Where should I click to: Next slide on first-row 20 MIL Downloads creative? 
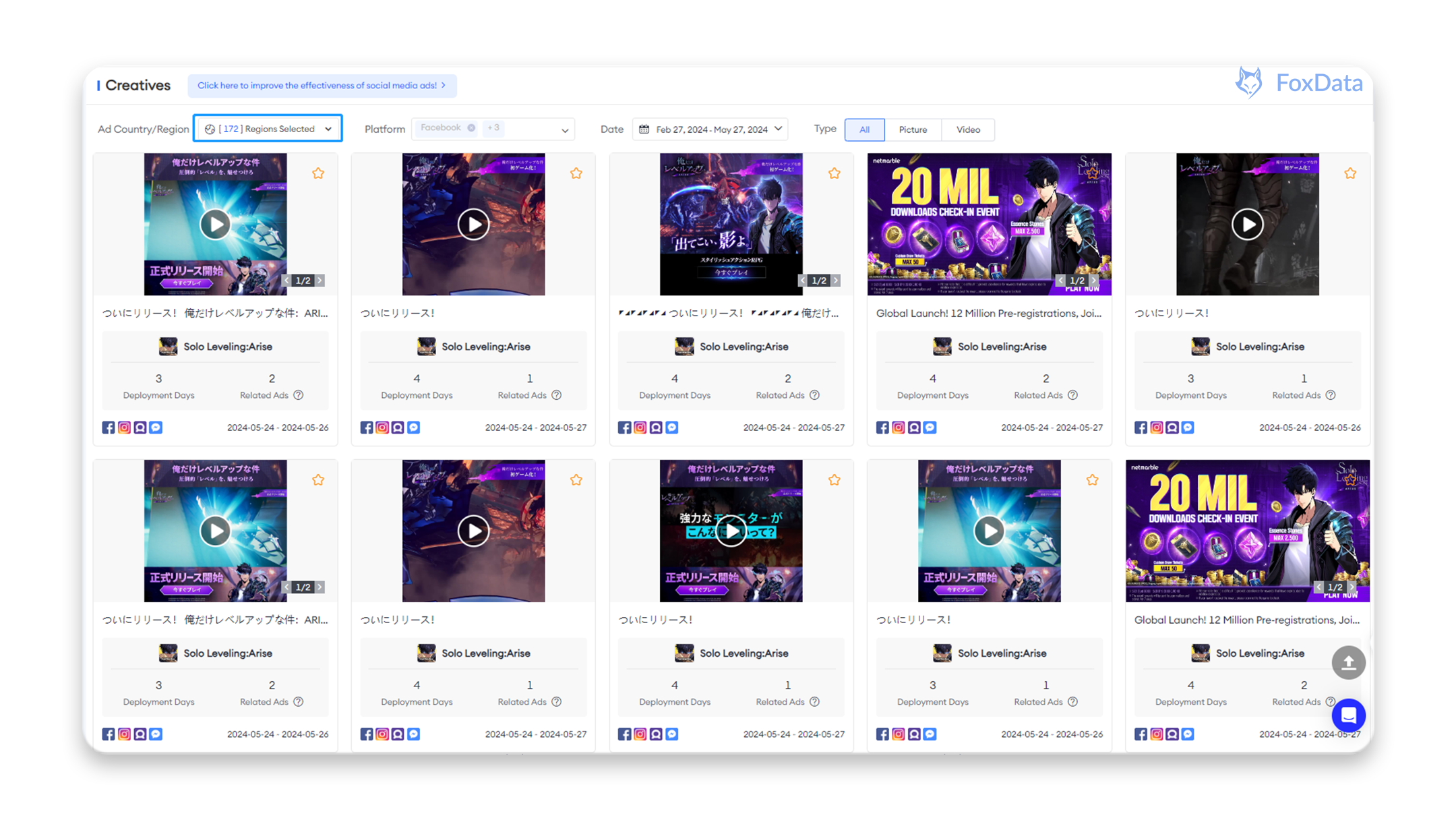pos(1093,281)
